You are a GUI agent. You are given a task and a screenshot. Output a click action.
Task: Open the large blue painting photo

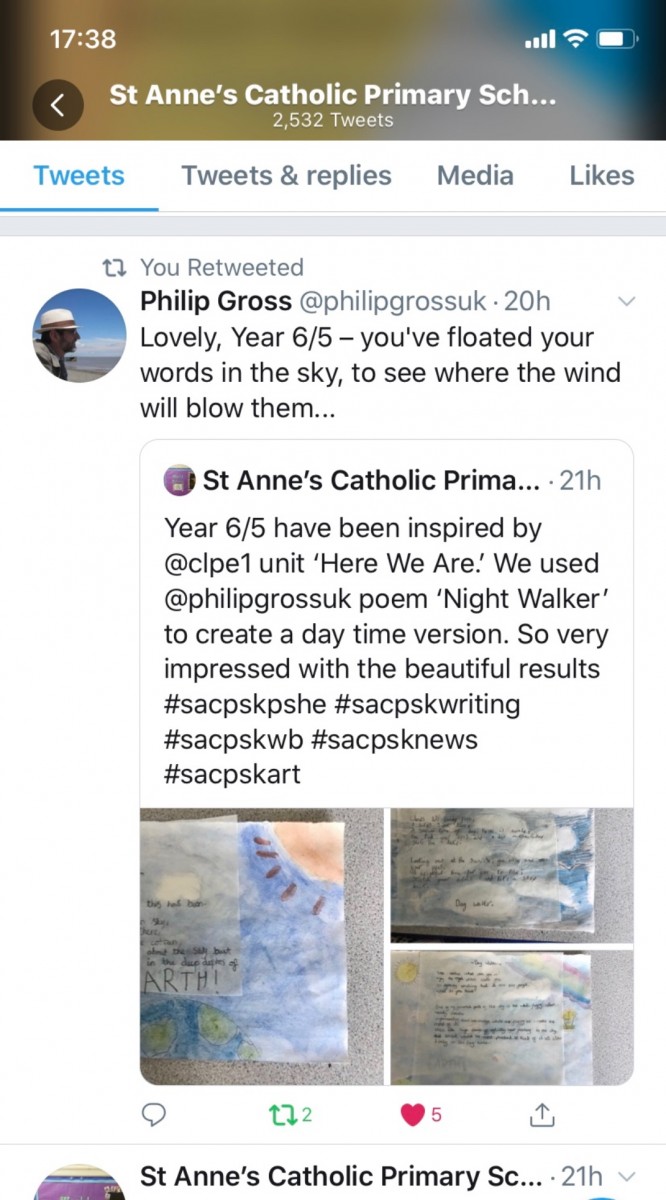(262, 946)
